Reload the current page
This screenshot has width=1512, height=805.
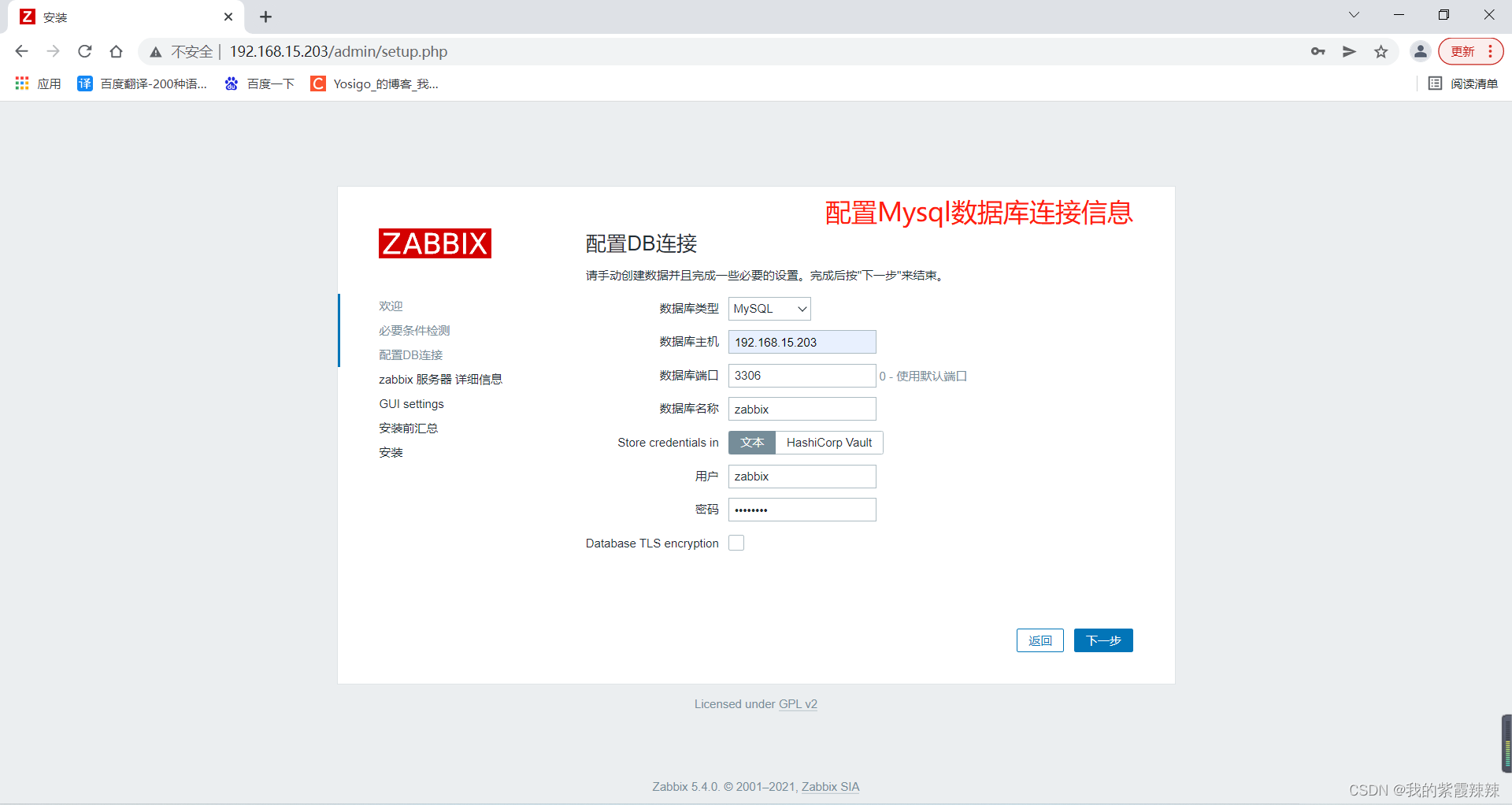[84, 51]
